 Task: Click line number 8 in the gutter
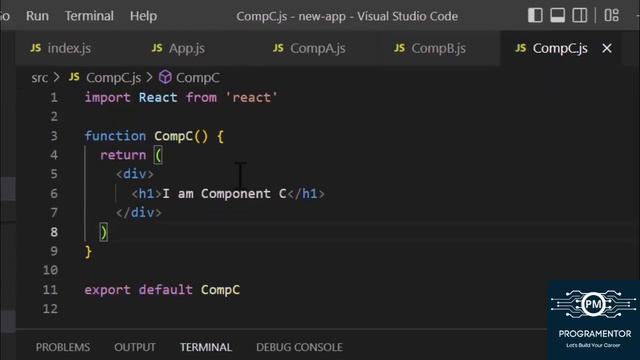point(54,232)
